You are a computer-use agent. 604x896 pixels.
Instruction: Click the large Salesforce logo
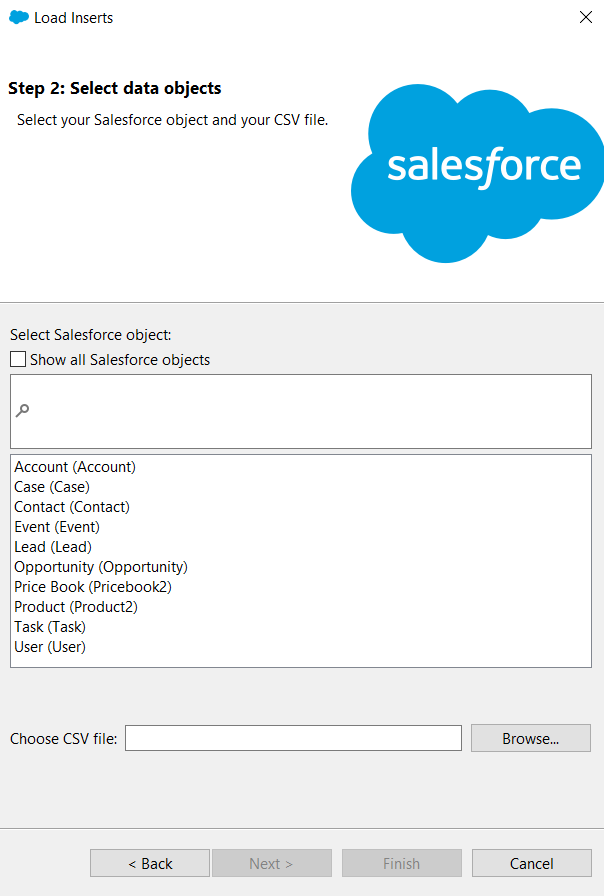click(x=479, y=172)
